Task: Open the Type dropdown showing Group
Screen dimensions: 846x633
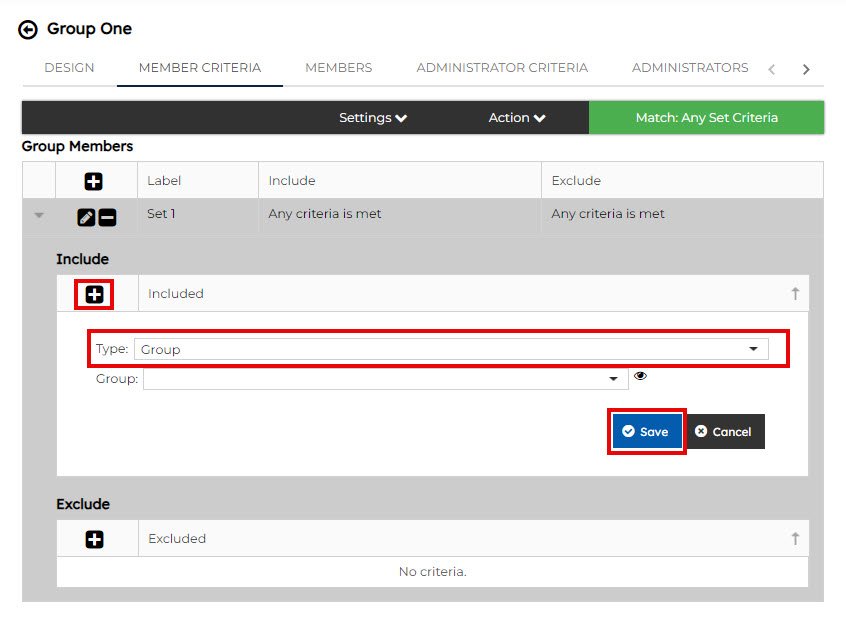Action: click(451, 349)
